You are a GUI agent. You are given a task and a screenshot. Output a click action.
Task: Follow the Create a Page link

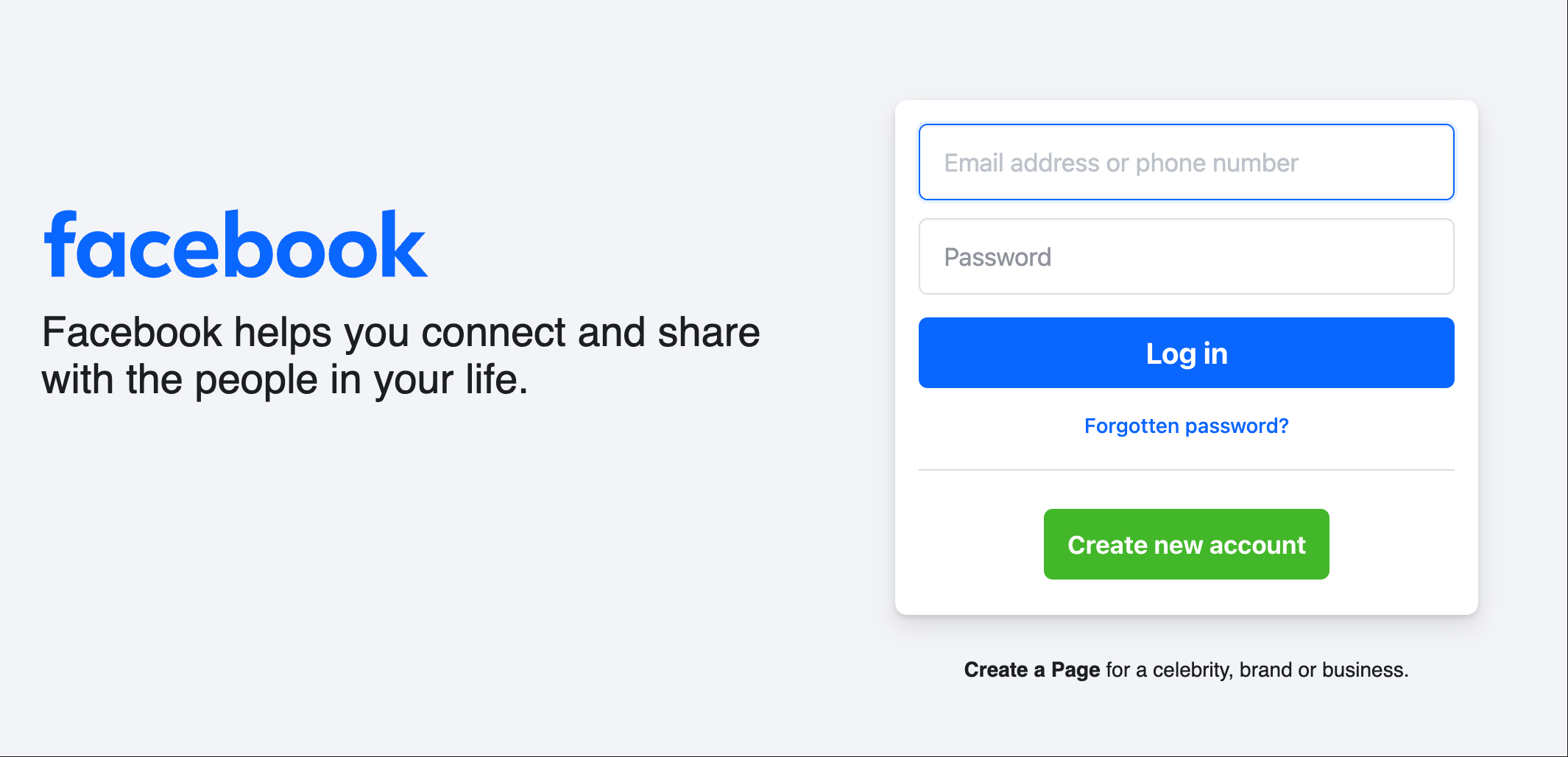[x=1031, y=669]
